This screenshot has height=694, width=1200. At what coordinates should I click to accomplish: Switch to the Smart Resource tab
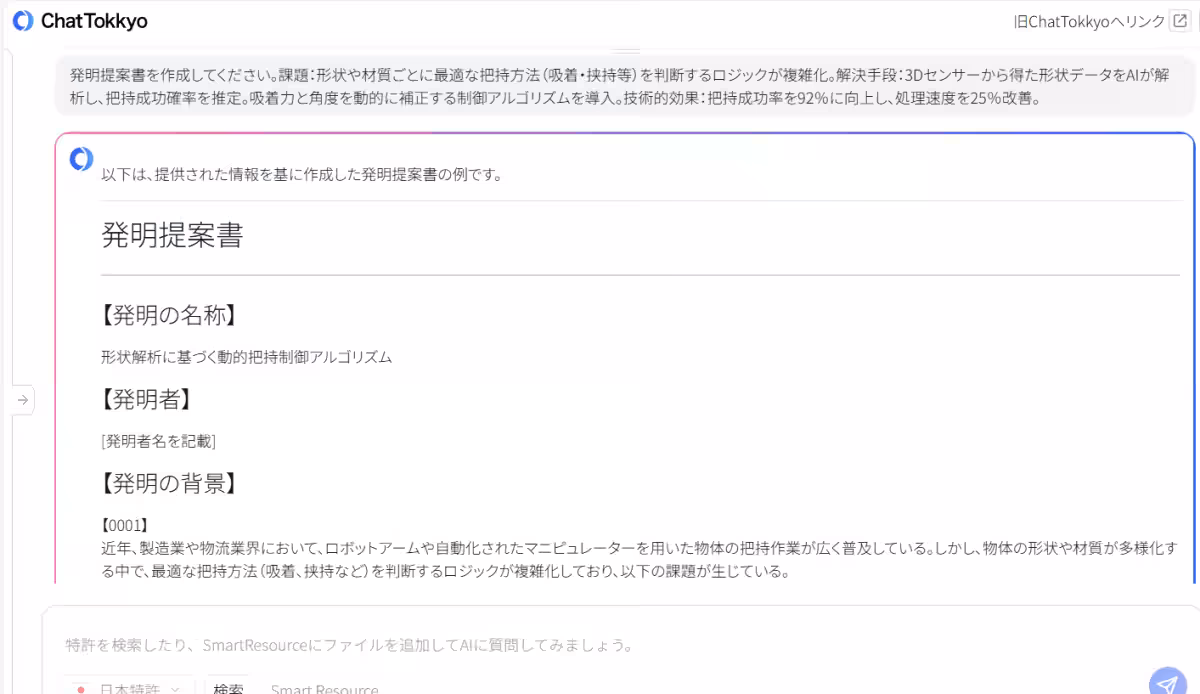324,688
